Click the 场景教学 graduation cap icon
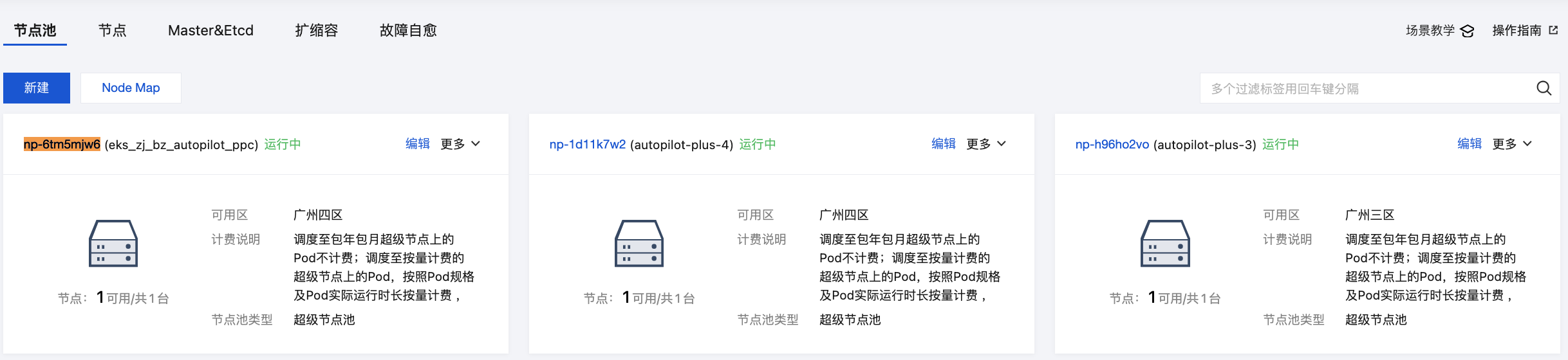Viewport: 1568px width, 360px height. [1467, 31]
